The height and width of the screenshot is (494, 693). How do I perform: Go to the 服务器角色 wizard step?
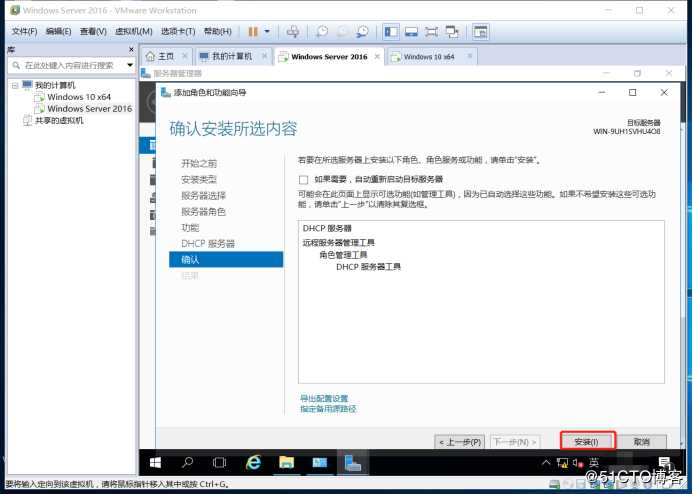[x=203, y=212]
